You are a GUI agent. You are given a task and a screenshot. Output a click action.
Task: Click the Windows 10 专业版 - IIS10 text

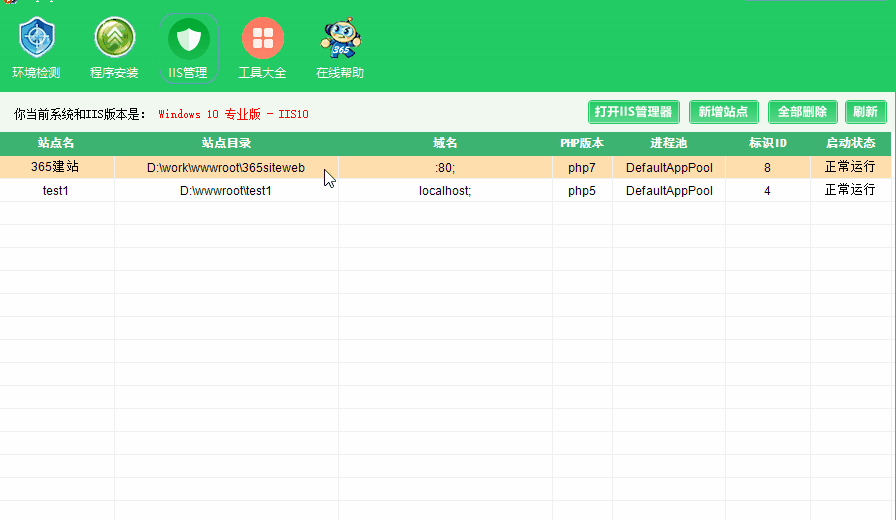pos(233,114)
